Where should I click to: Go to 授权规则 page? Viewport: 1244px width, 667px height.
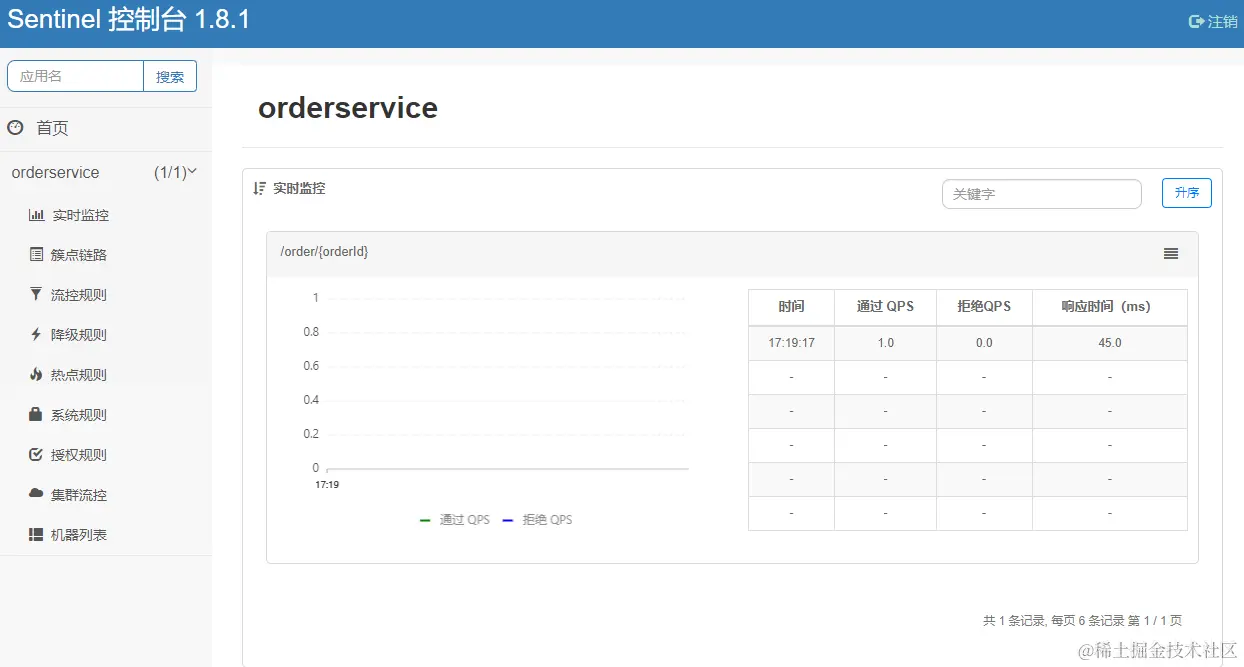[79, 455]
